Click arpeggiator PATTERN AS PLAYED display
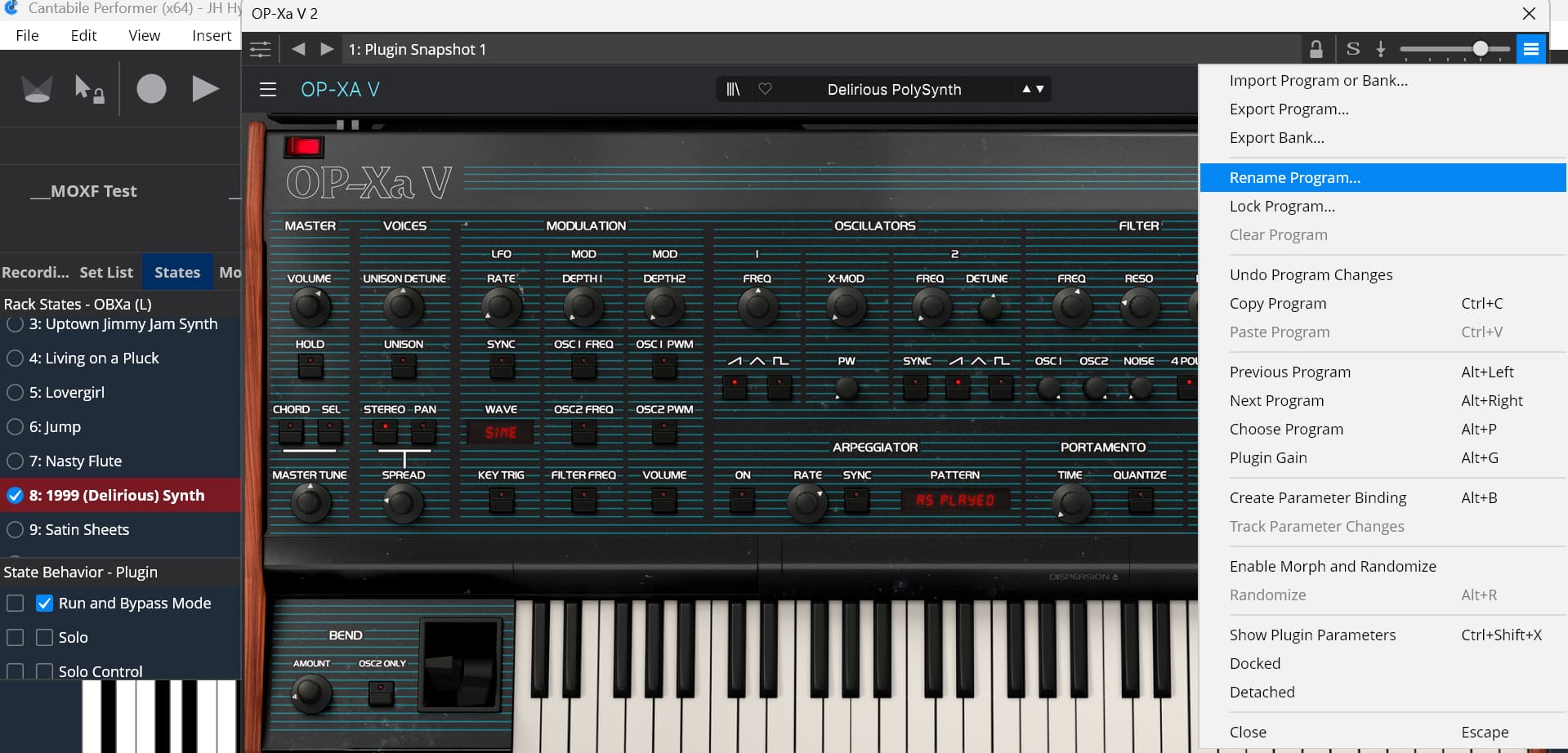The height and width of the screenshot is (753, 1568). click(954, 500)
